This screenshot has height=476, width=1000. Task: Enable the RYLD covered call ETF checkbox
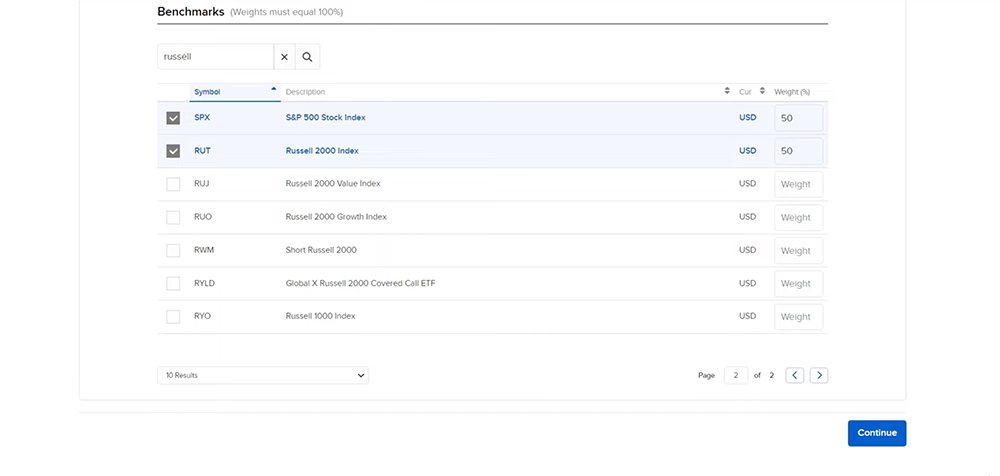(x=173, y=283)
